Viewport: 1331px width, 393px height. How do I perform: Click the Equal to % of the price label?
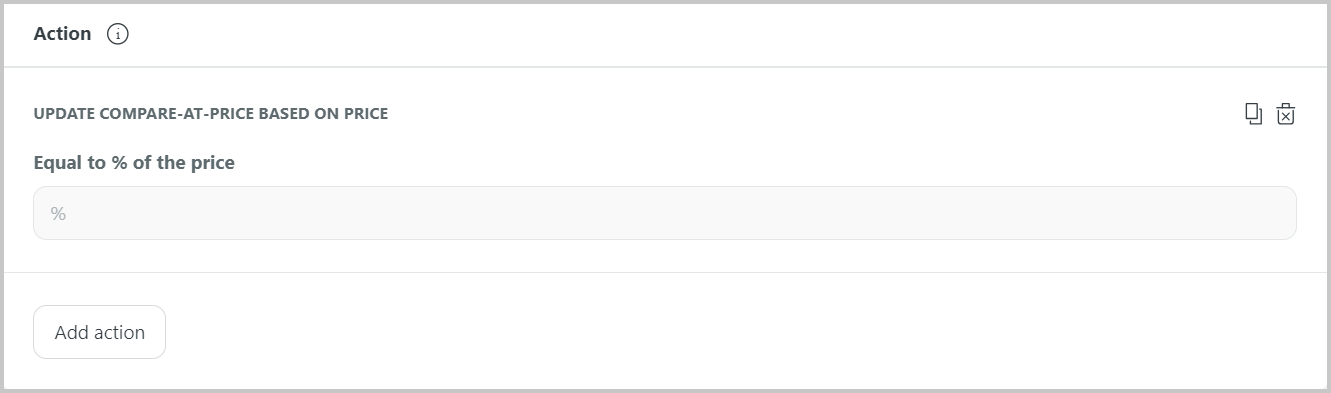134,162
